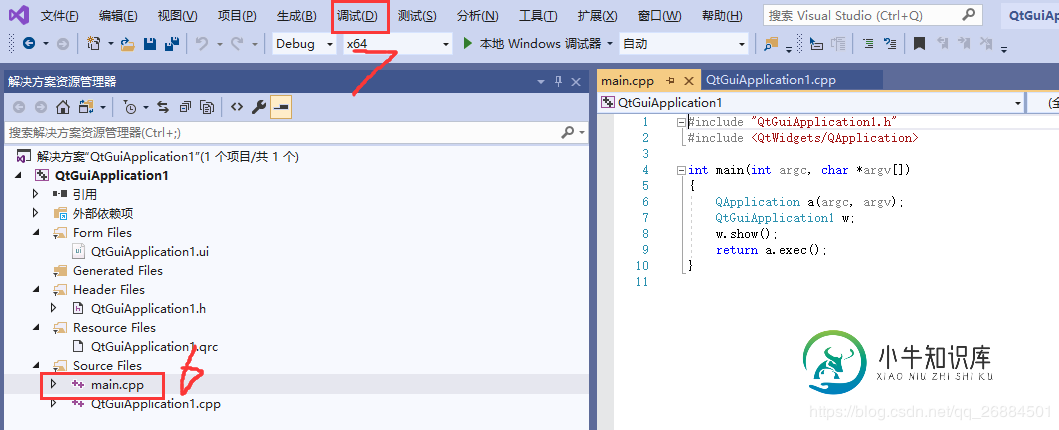
Task: Open the 项目(P) menu
Action: pos(238,16)
